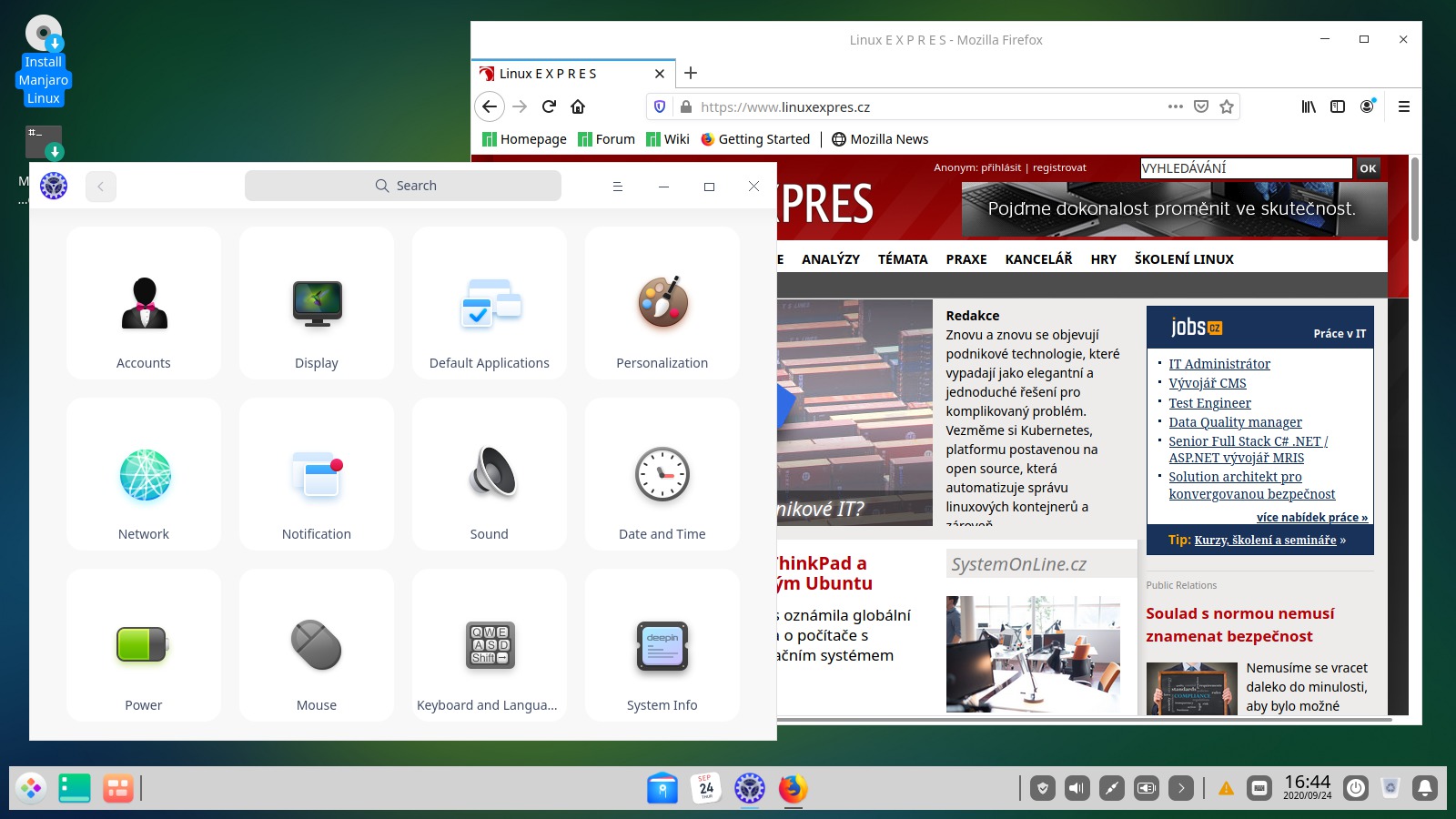This screenshot has height=819, width=1456.
Task: Show Firefox library
Action: (1309, 106)
